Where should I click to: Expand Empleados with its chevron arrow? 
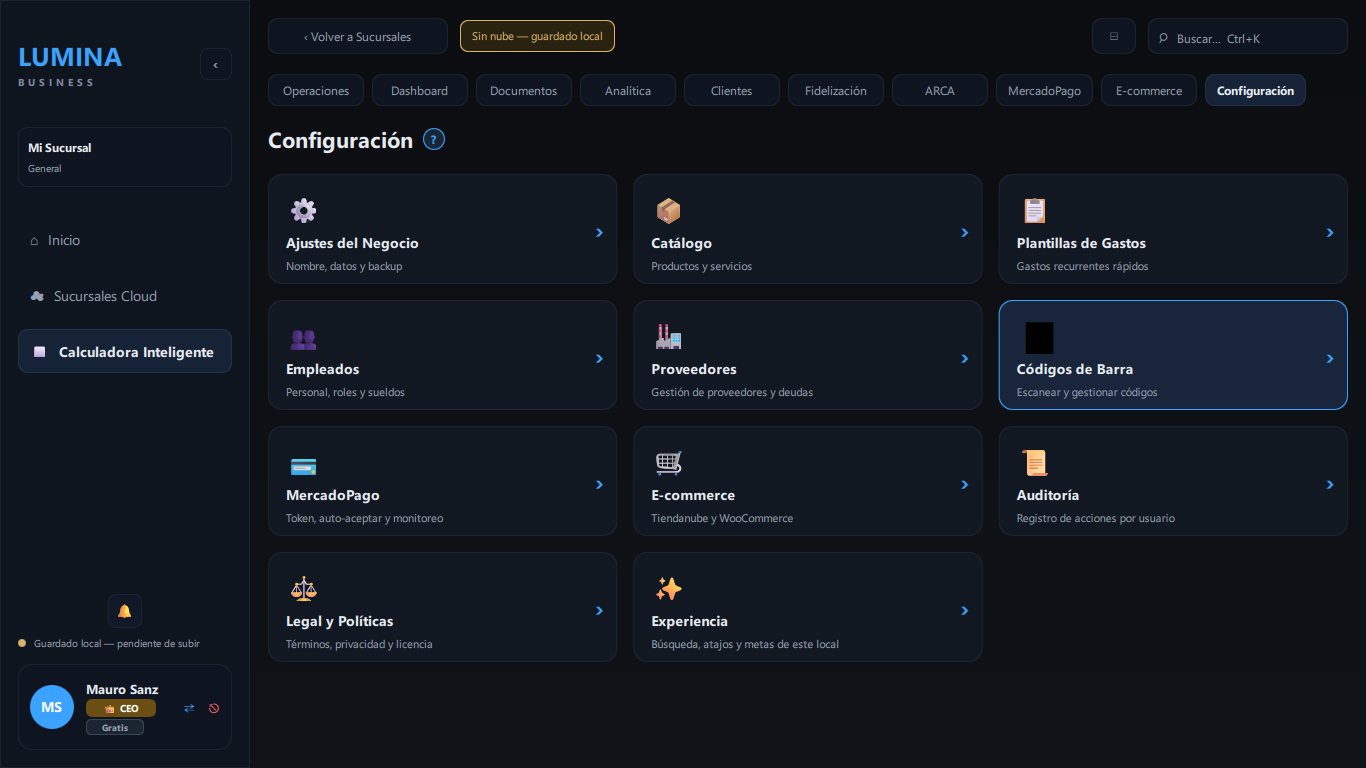600,358
